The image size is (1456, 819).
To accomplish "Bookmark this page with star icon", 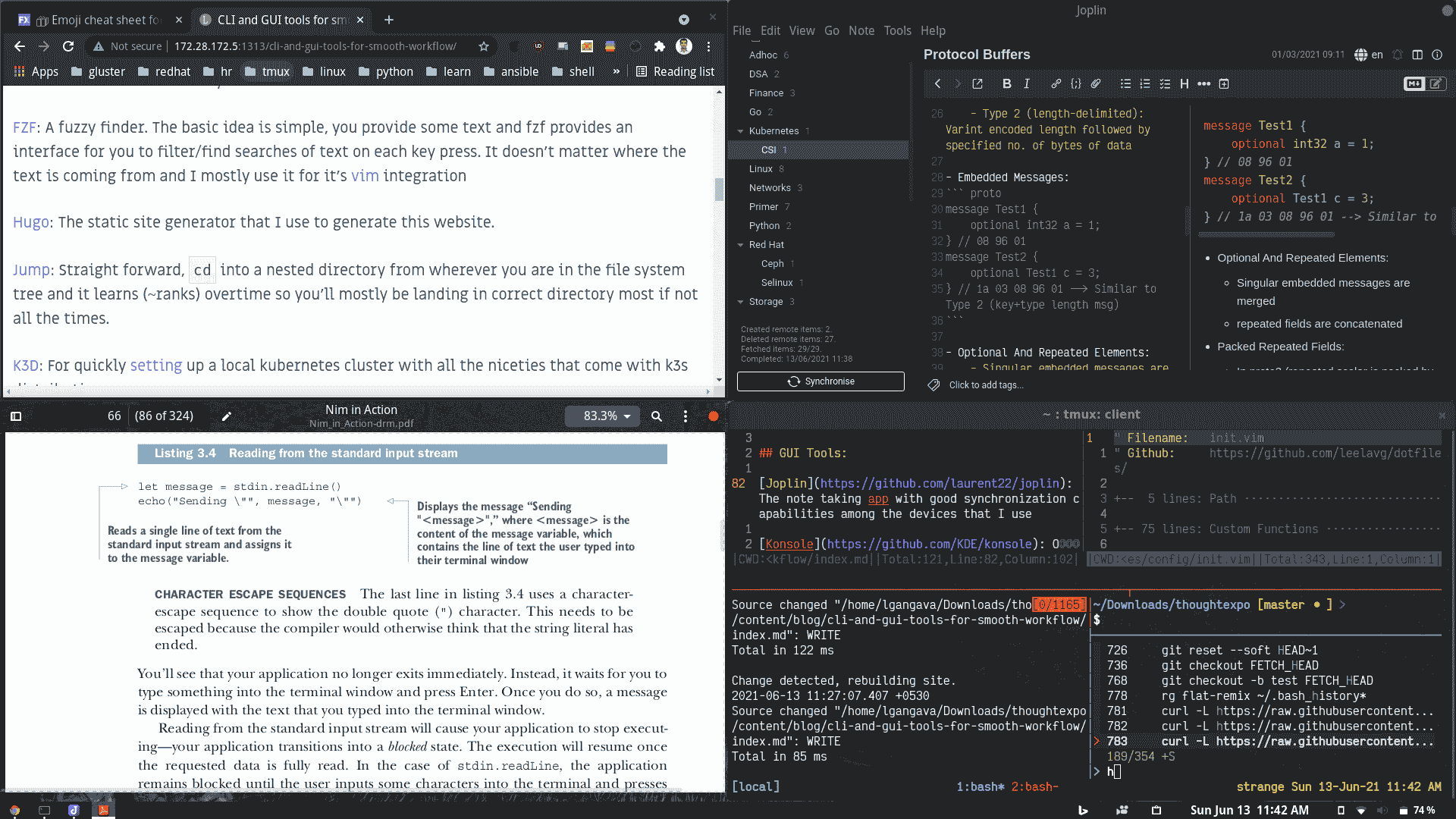I will tap(484, 46).
